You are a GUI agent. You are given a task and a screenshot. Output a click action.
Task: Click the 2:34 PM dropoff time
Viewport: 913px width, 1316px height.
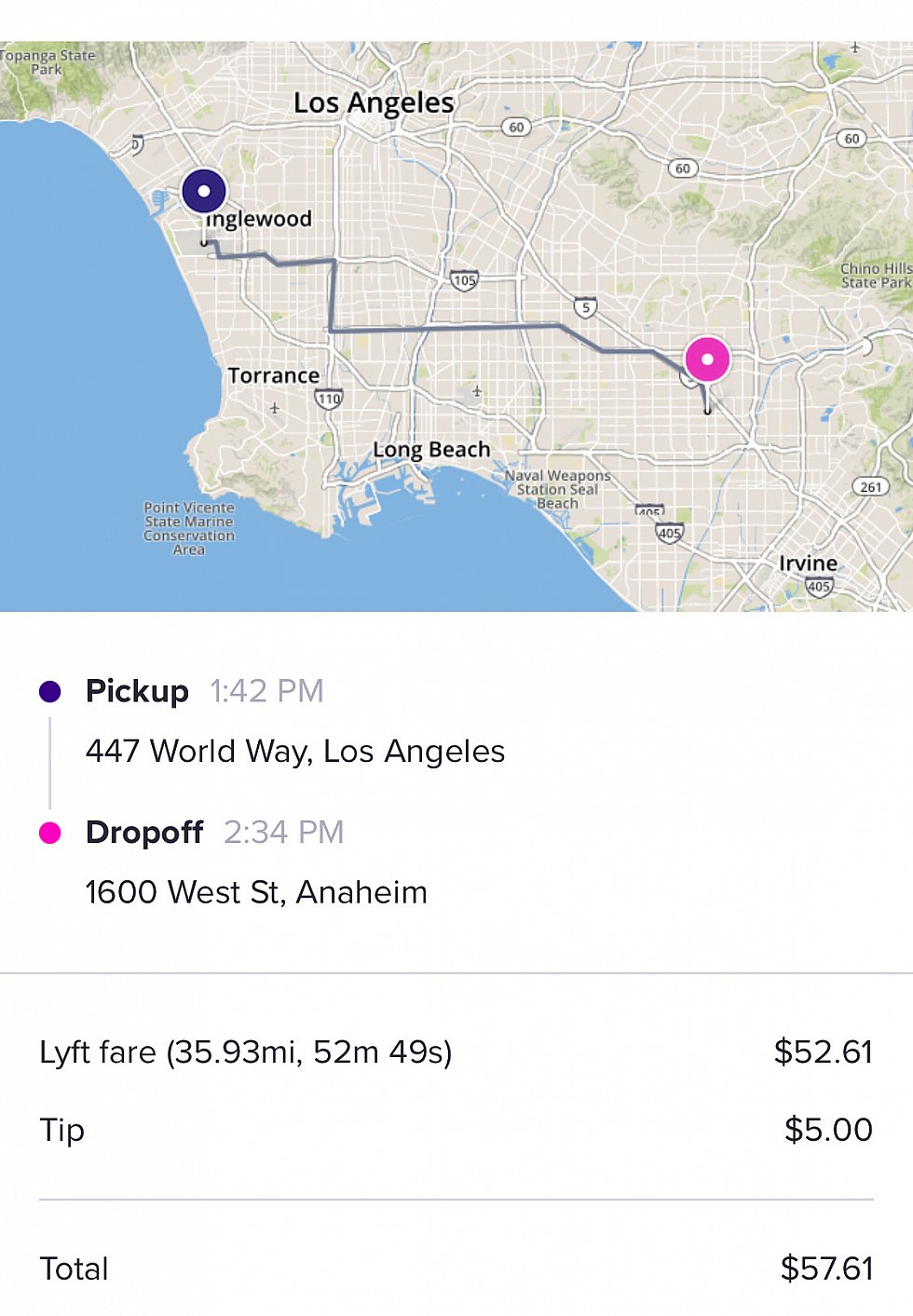click(284, 832)
